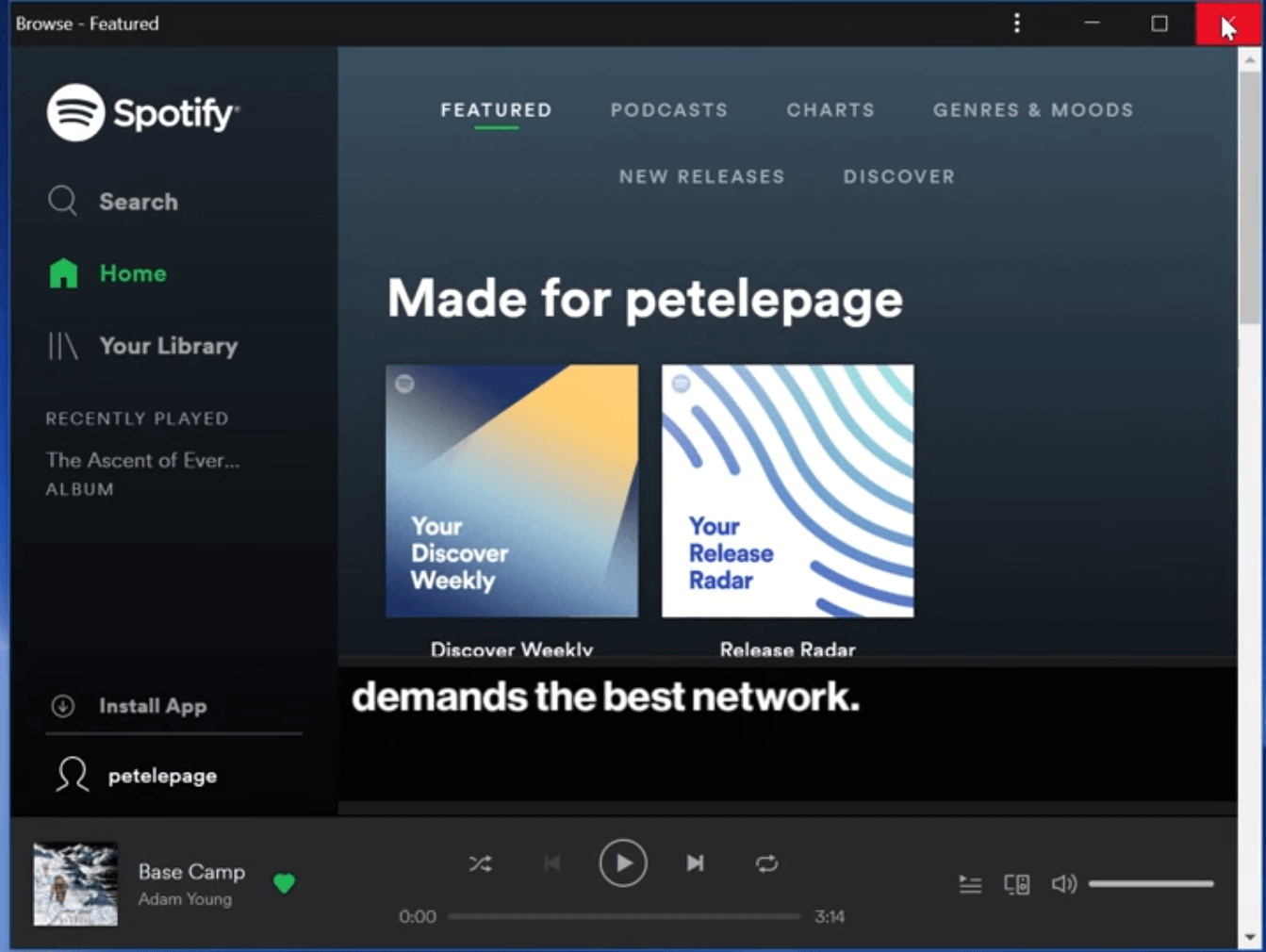This screenshot has width=1266, height=952.
Task: Click the scrollbar down arrow
Action: coord(1251,938)
